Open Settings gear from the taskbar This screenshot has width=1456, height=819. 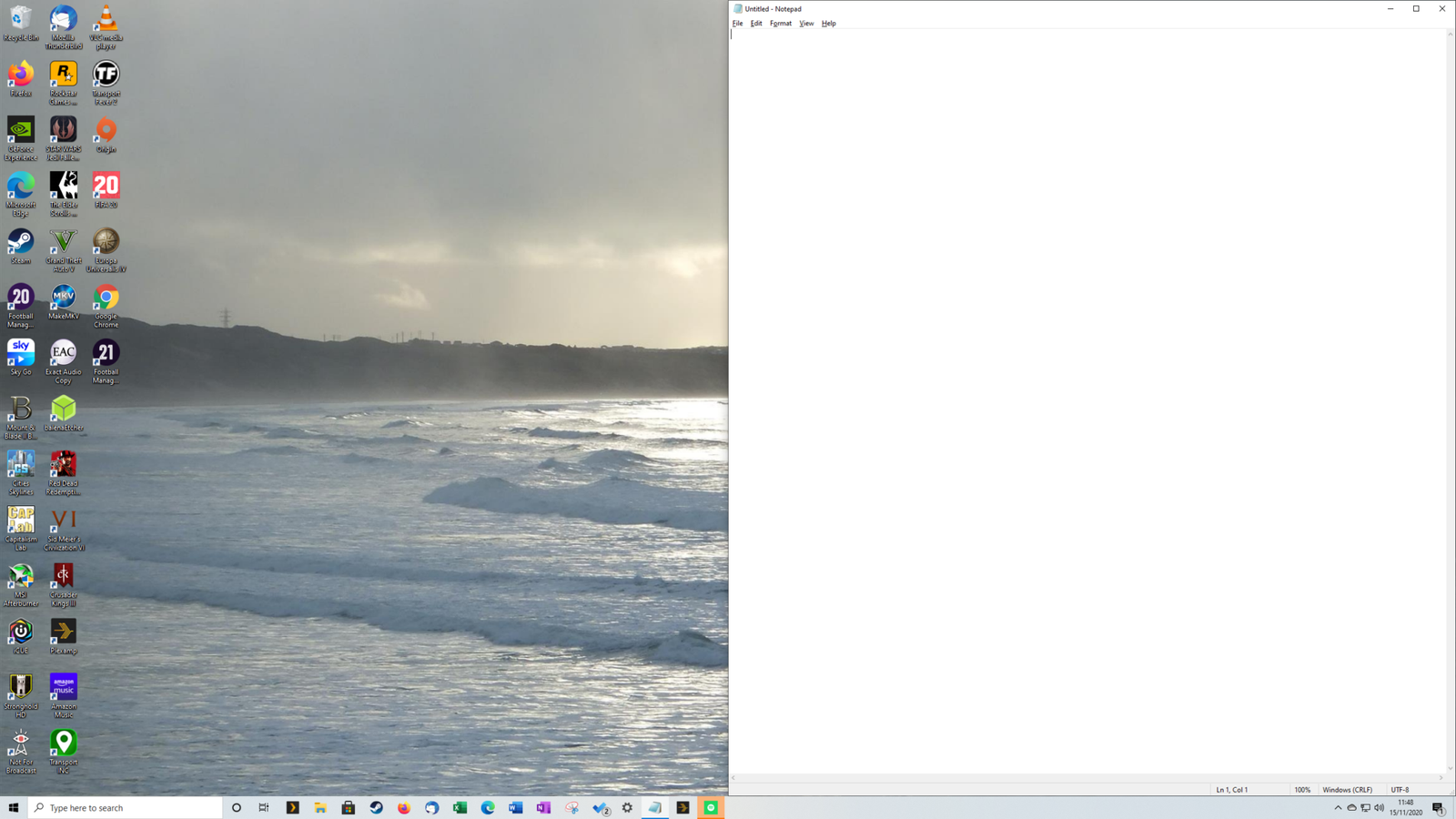(627, 807)
